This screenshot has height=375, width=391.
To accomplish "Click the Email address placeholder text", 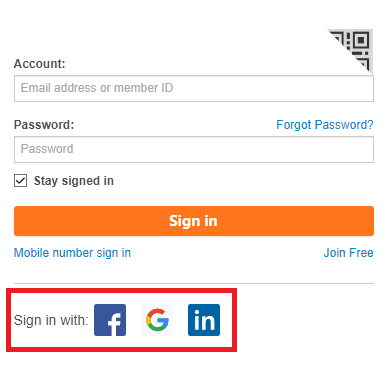I will coord(97,88).
